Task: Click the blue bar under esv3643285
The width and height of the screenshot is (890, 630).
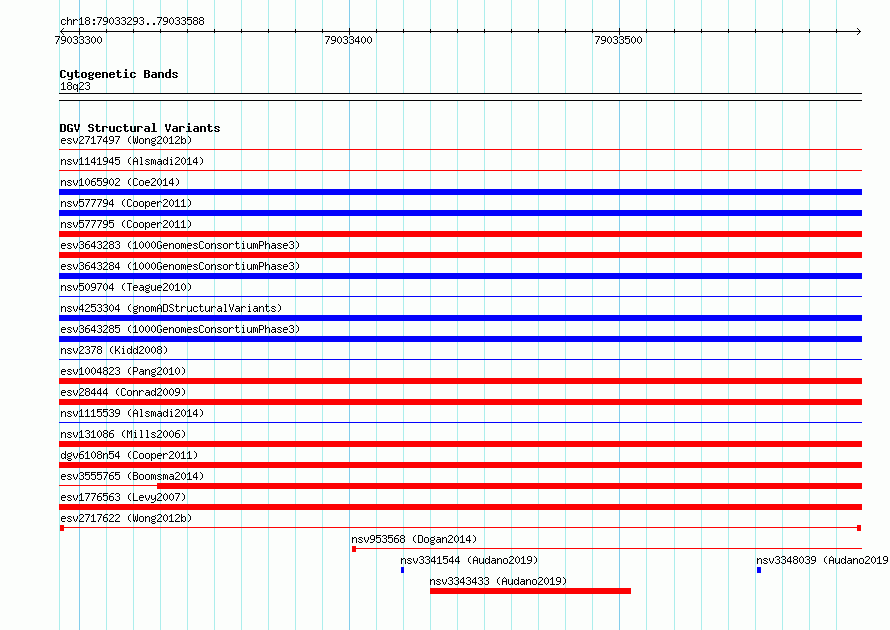Action: pyautogui.click(x=460, y=339)
